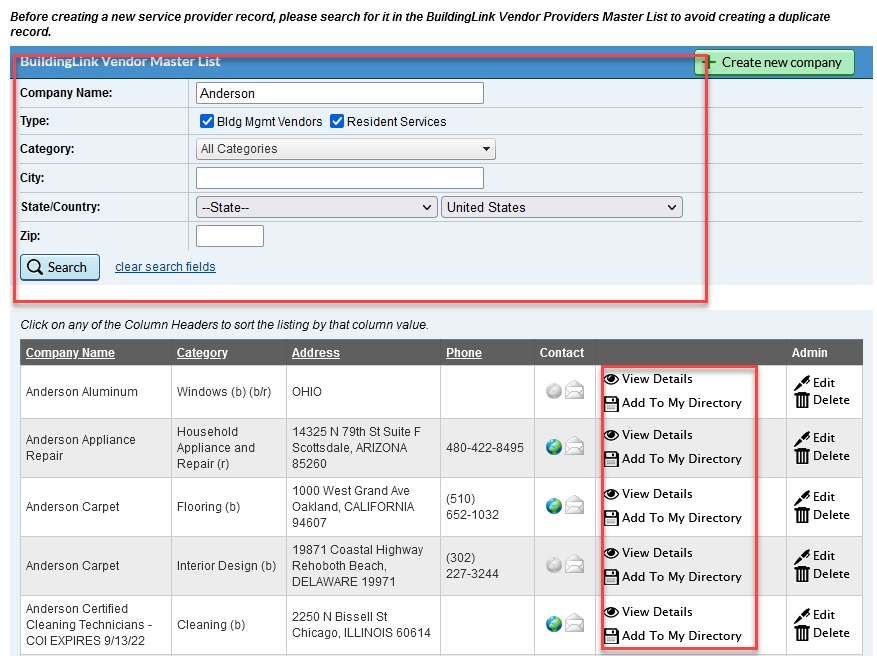Click the Search magnifier button
This screenshot has width=877, height=656.
[x=60, y=267]
